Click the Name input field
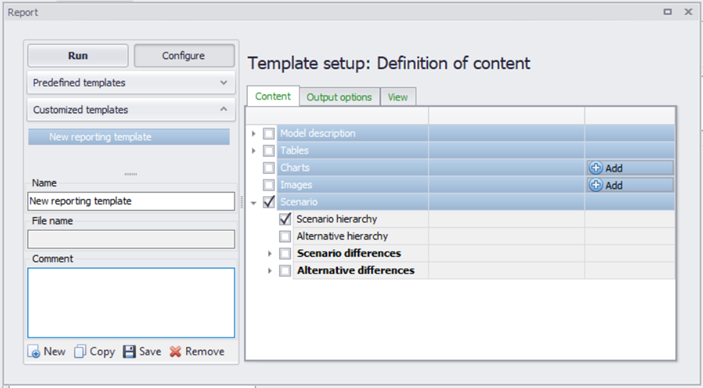This screenshot has width=703, height=388. pos(131,201)
